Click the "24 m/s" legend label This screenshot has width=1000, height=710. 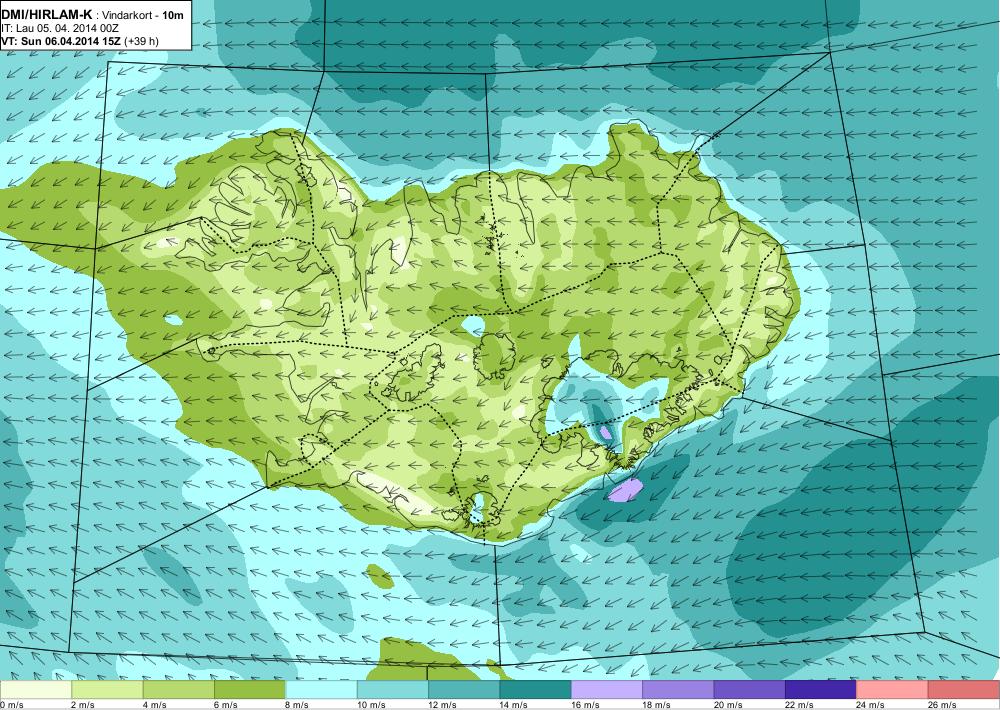(x=871, y=705)
